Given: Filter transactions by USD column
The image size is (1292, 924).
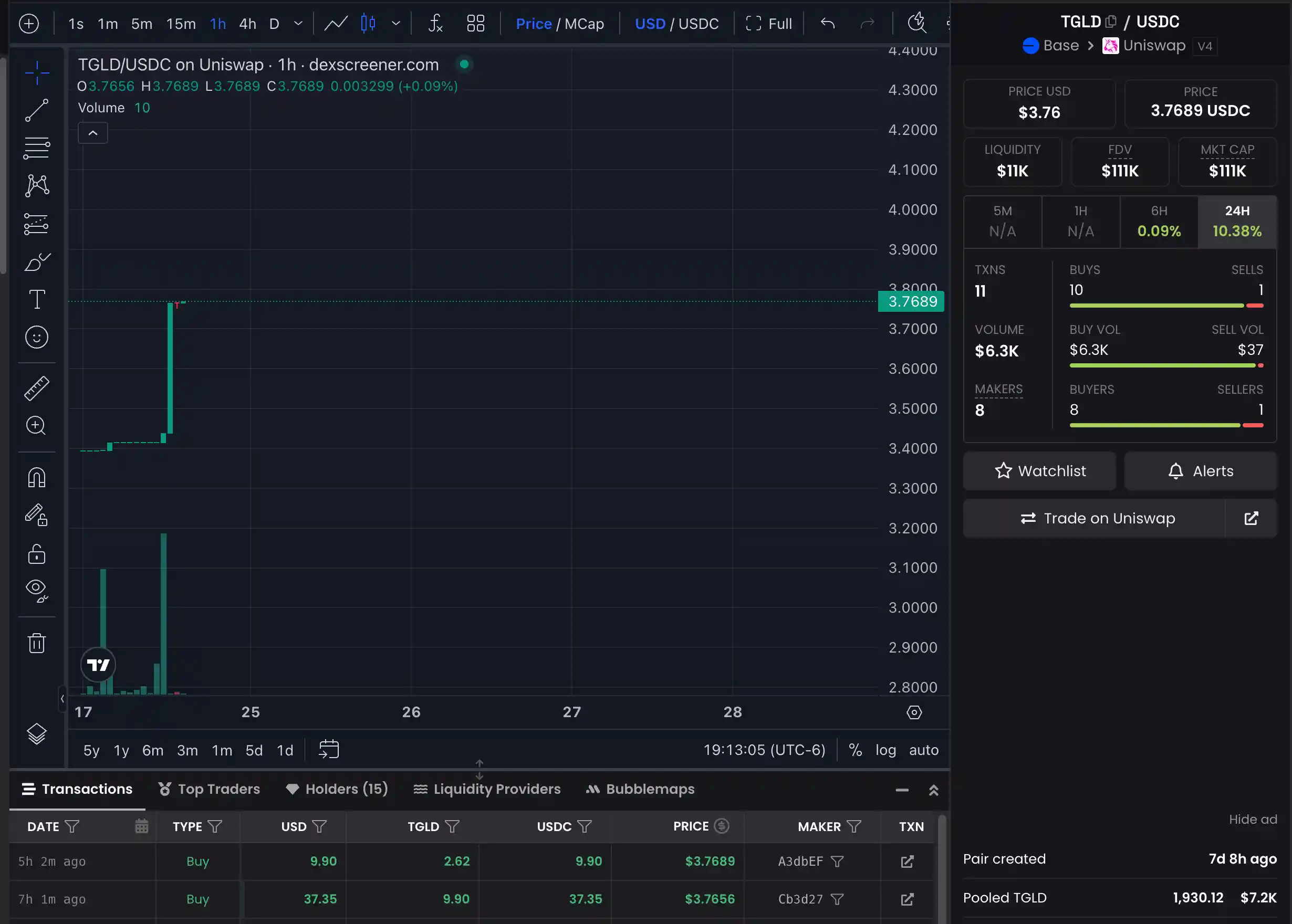Looking at the screenshot, I should tap(319, 827).
